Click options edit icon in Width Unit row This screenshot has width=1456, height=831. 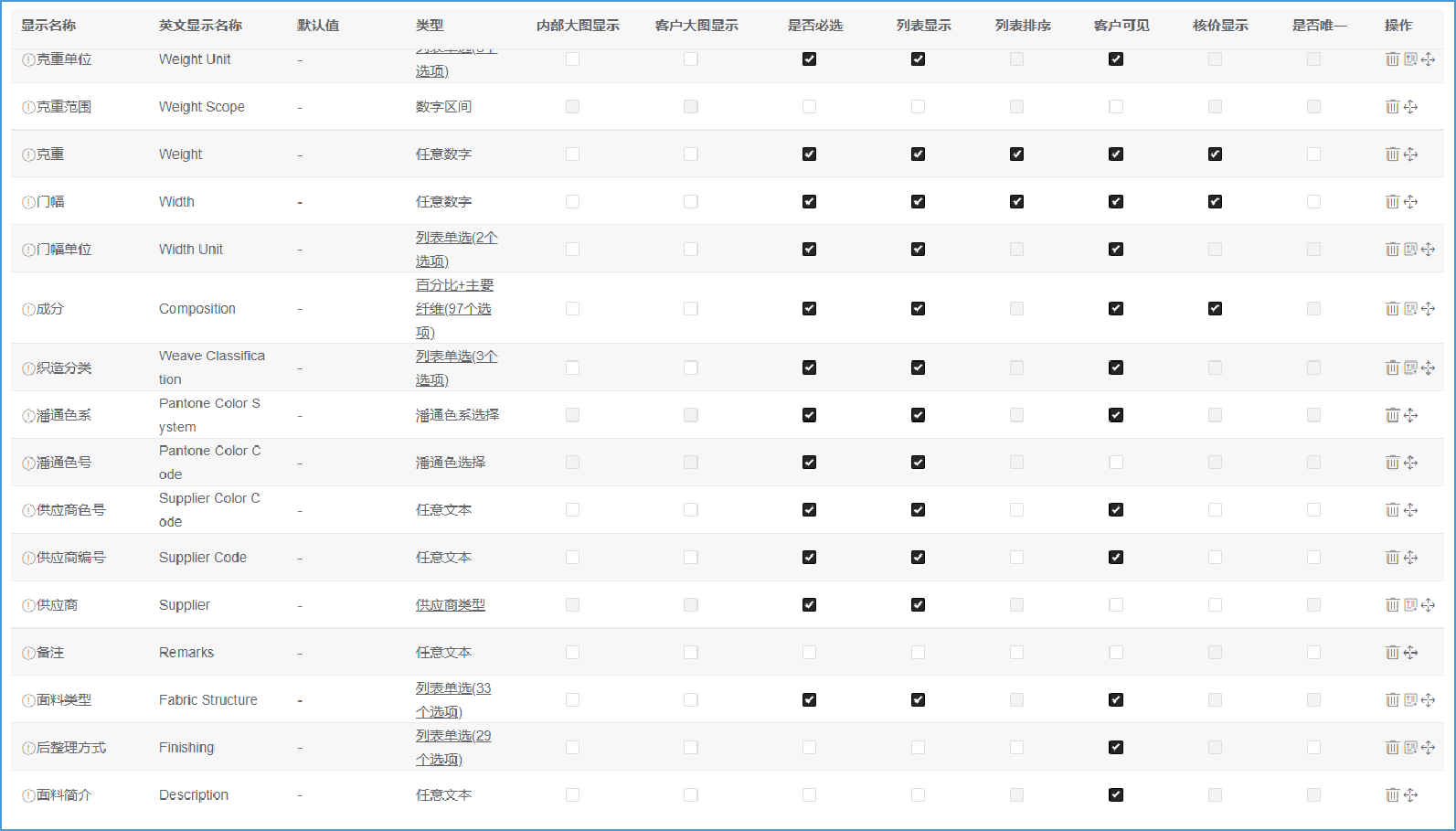[x=1410, y=250]
